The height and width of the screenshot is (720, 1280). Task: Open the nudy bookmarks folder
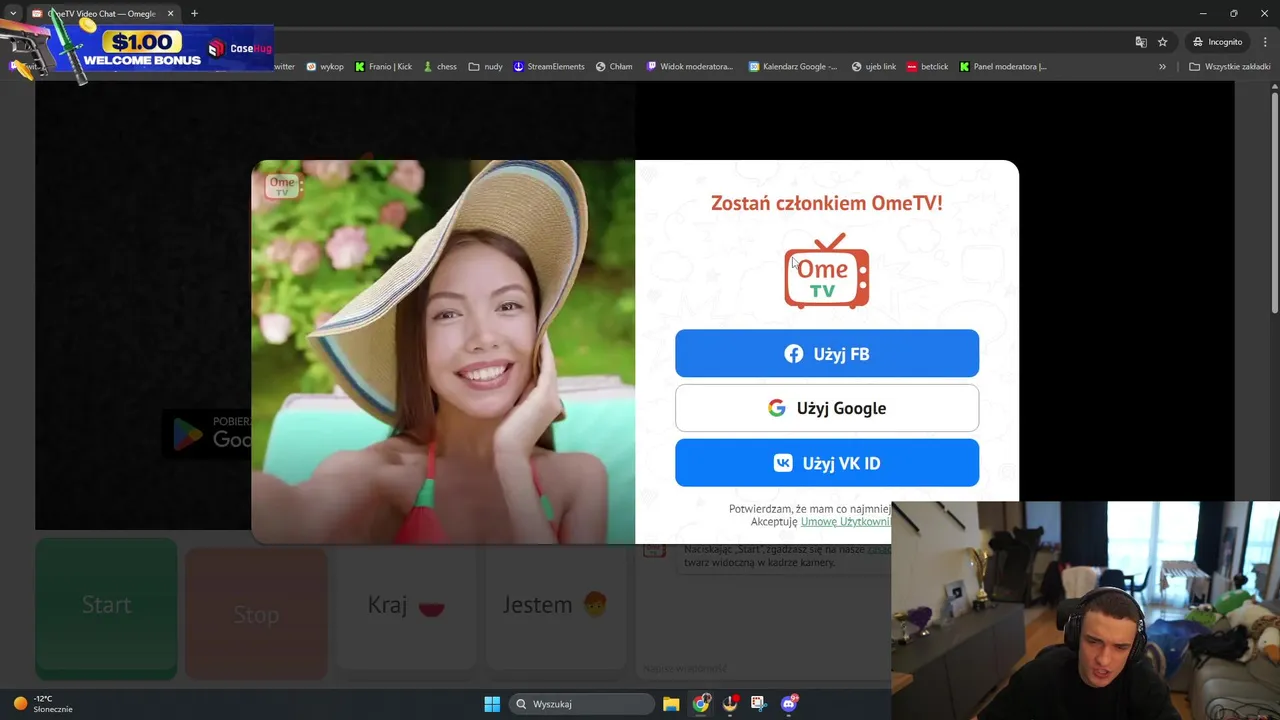pos(485,67)
